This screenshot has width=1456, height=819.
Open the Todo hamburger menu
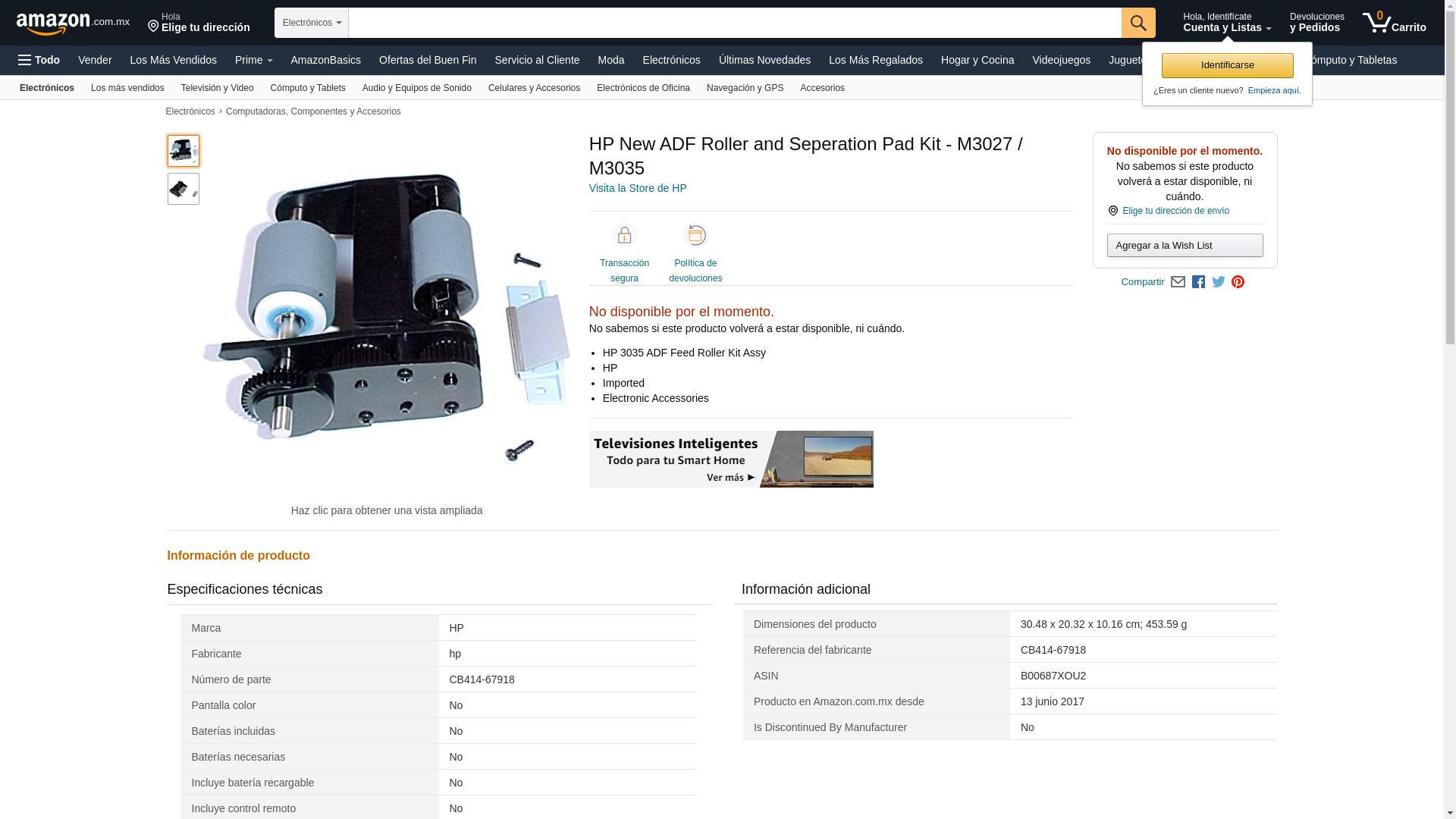coord(39,60)
